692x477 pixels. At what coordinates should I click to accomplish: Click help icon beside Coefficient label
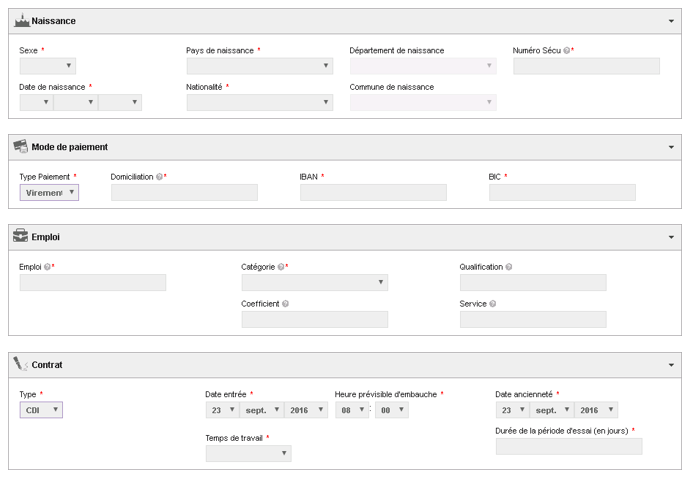click(286, 304)
